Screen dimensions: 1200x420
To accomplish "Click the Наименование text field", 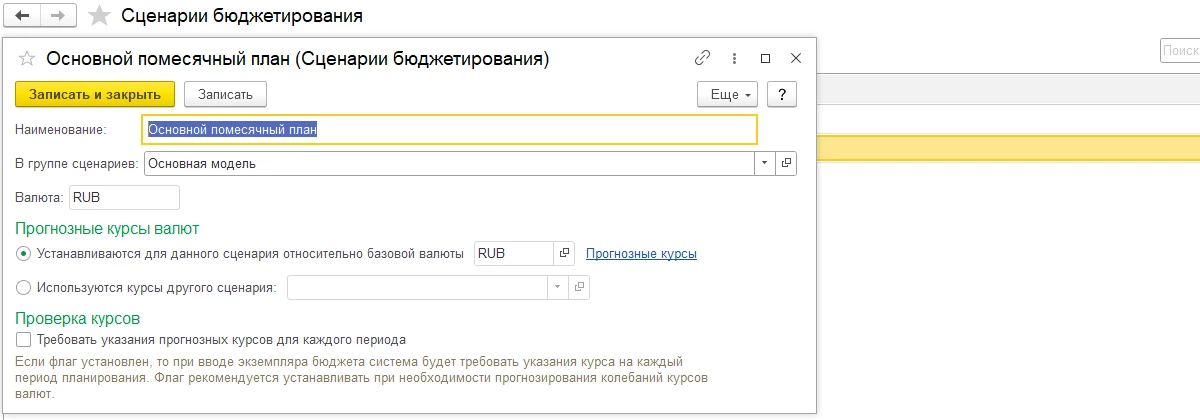I will pos(450,129).
